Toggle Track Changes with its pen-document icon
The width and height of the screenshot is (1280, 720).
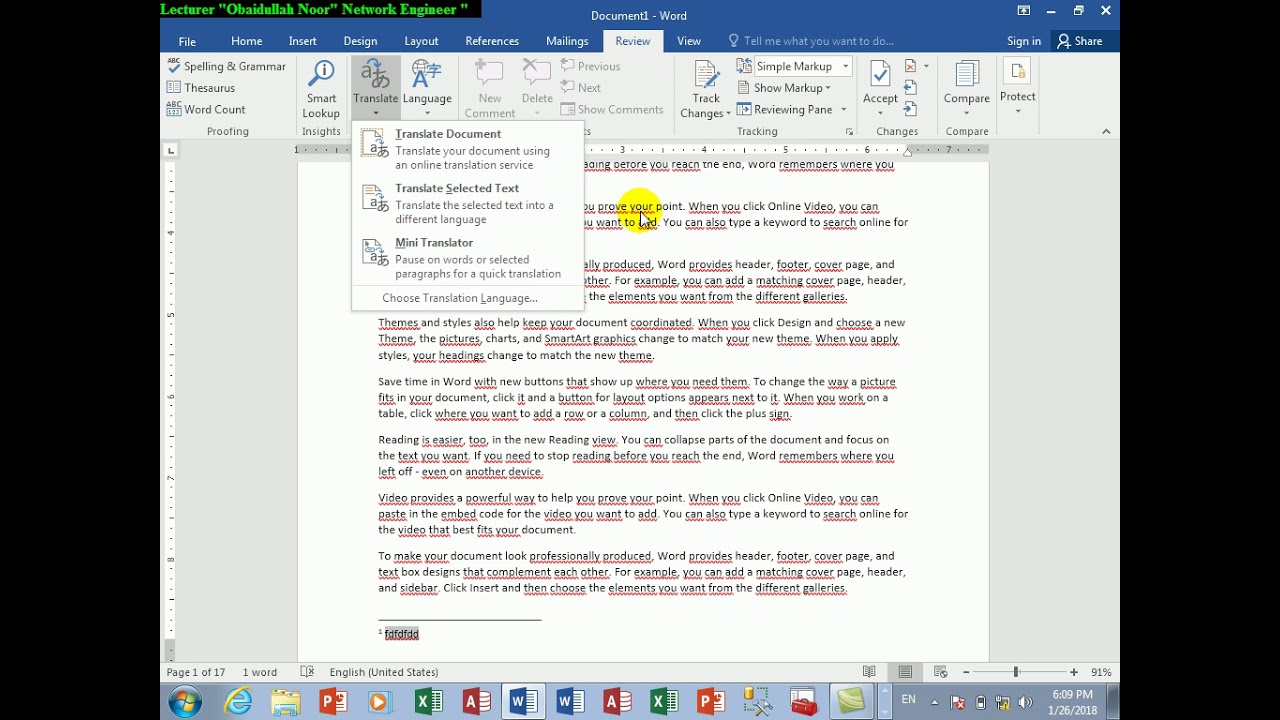click(x=706, y=75)
